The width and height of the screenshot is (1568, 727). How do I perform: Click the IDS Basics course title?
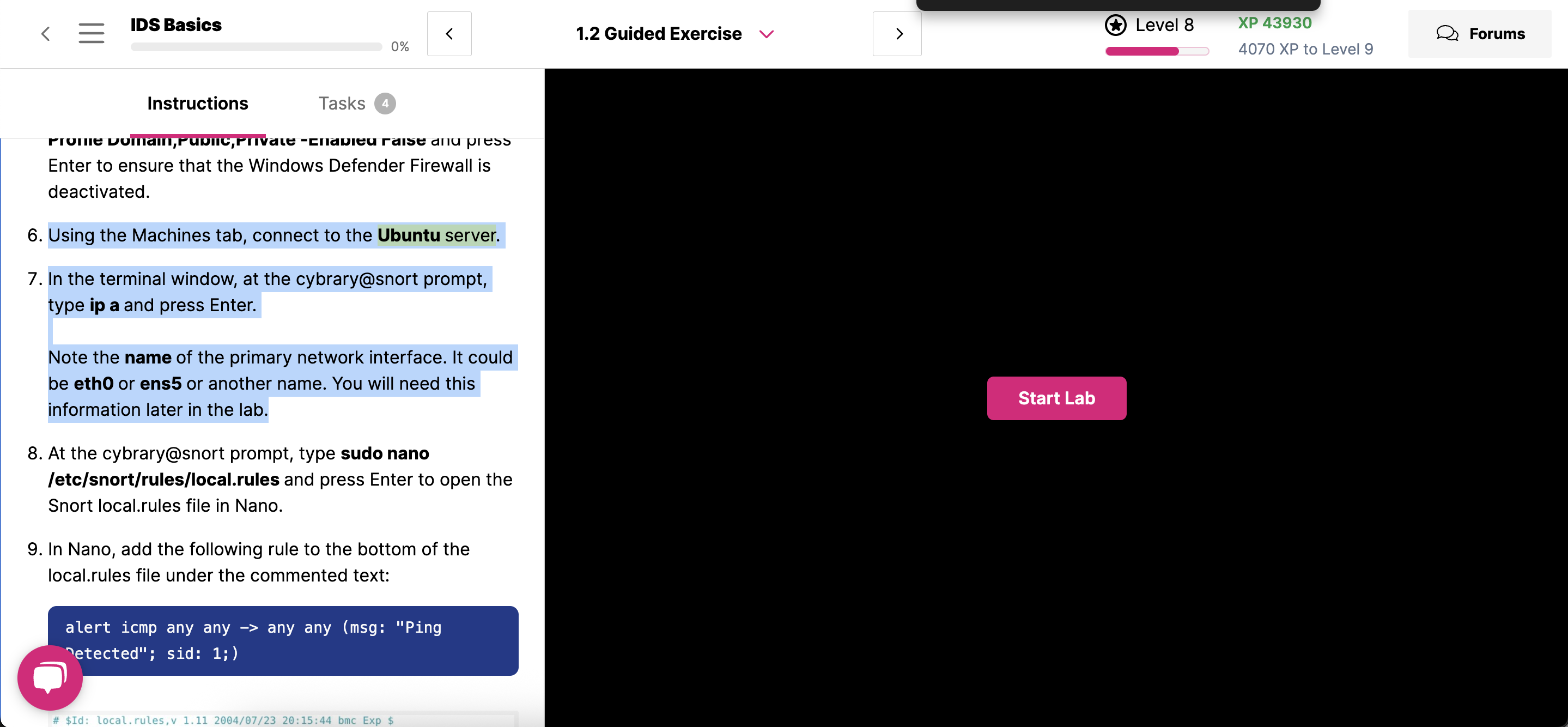coord(176,25)
